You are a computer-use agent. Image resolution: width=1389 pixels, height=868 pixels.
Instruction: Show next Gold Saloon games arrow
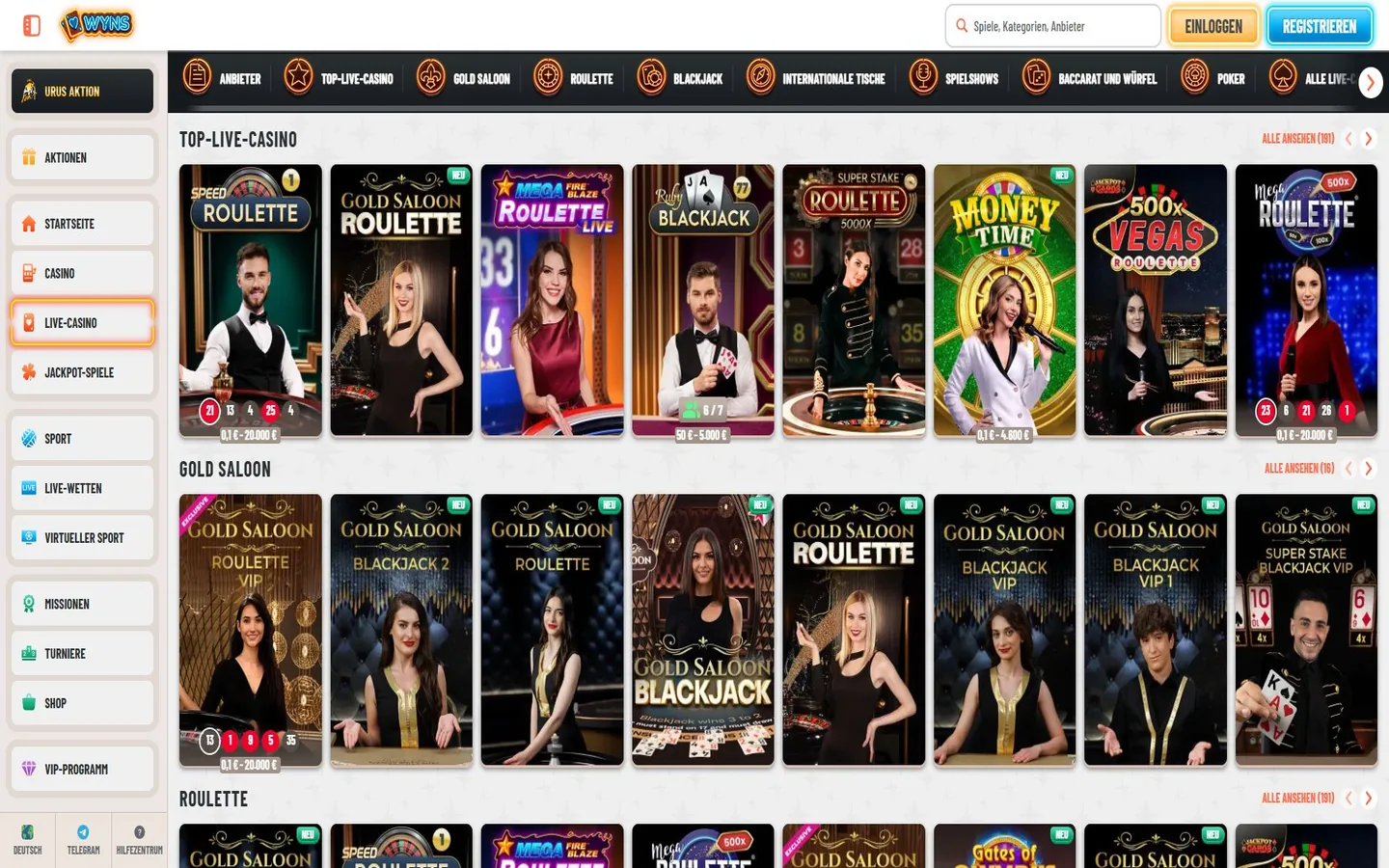click(x=1368, y=469)
